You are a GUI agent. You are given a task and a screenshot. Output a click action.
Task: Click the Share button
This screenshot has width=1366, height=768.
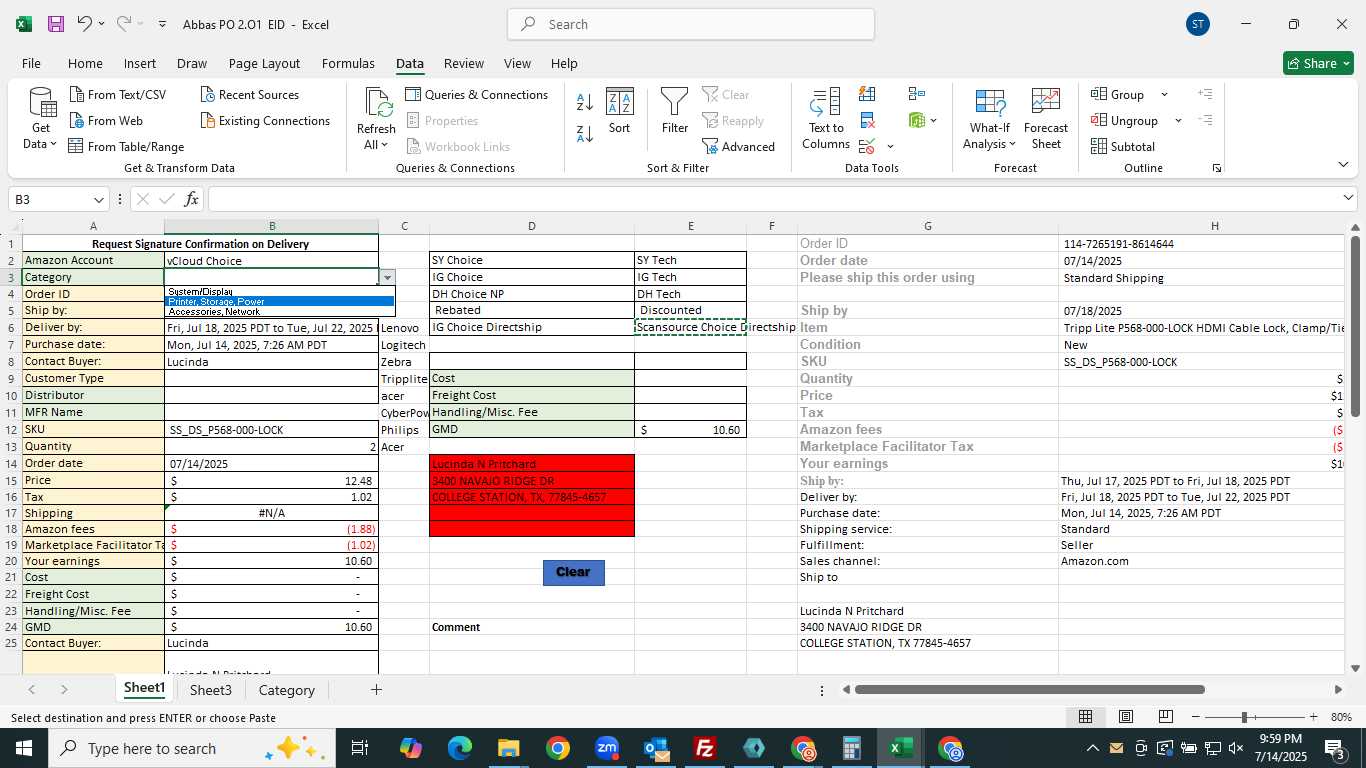point(1318,63)
